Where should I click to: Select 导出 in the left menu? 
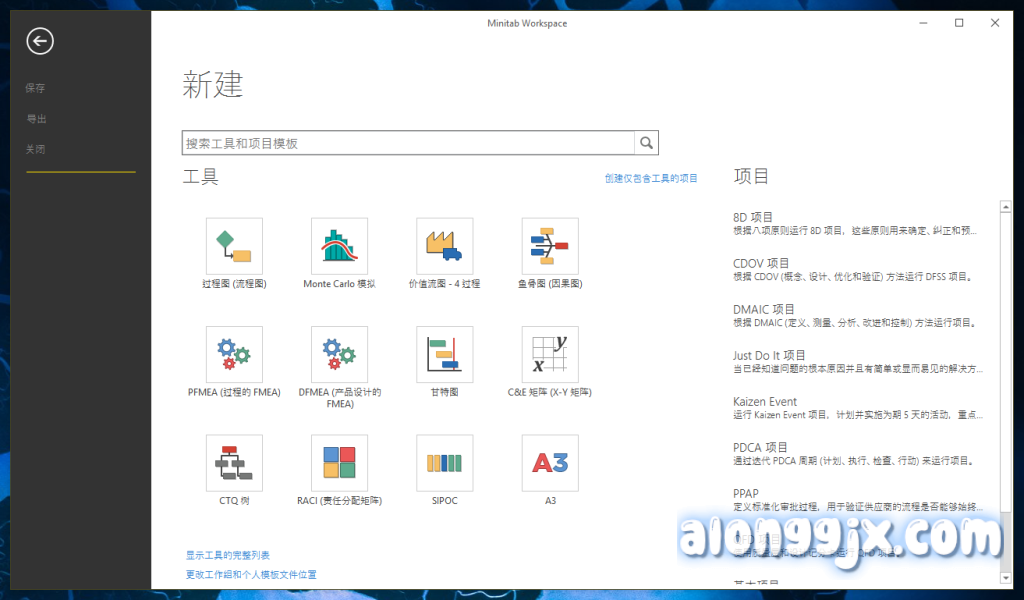point(36,119)
